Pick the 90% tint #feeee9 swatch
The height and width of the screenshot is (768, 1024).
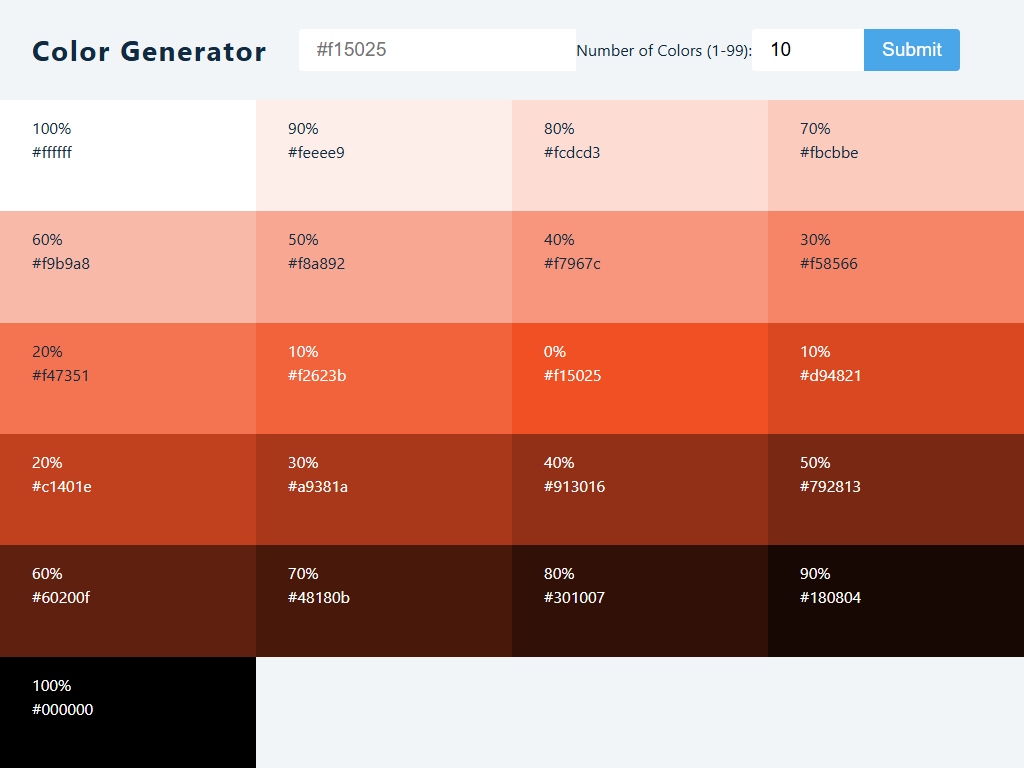(384, 155)
